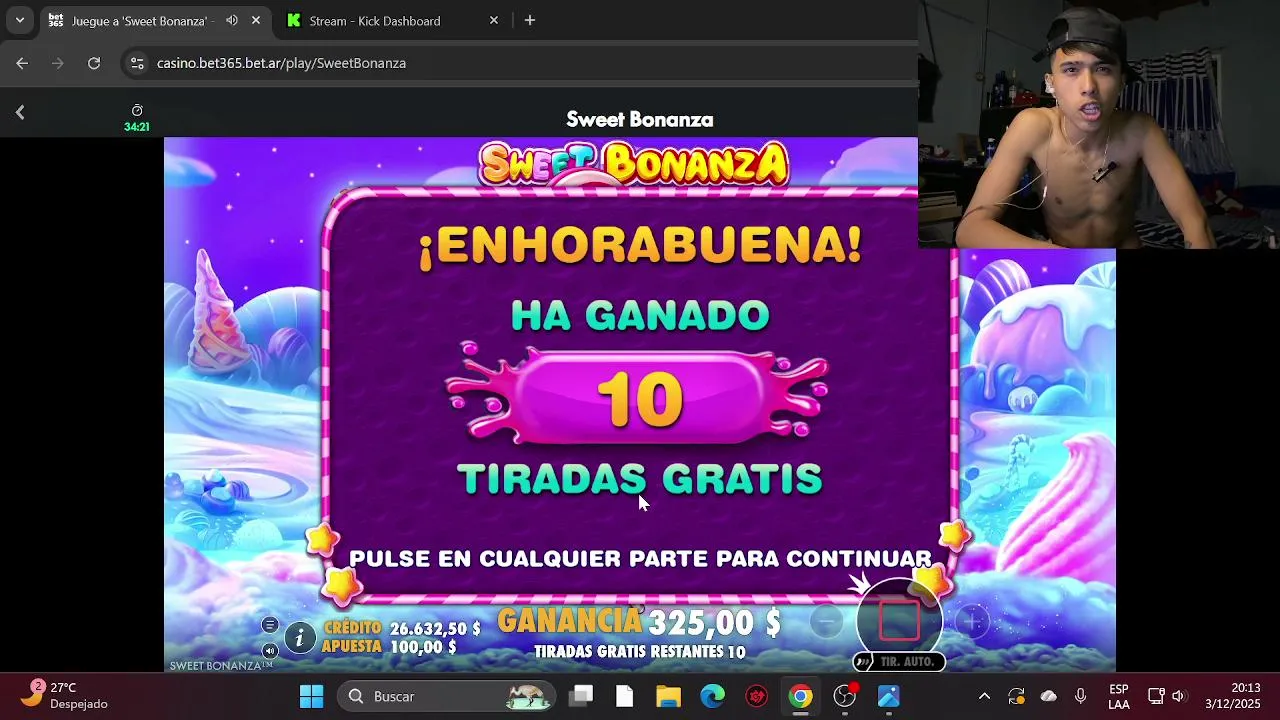
Task: Toggle the game sound speaker icon
Action: click(x=270, y=650)
